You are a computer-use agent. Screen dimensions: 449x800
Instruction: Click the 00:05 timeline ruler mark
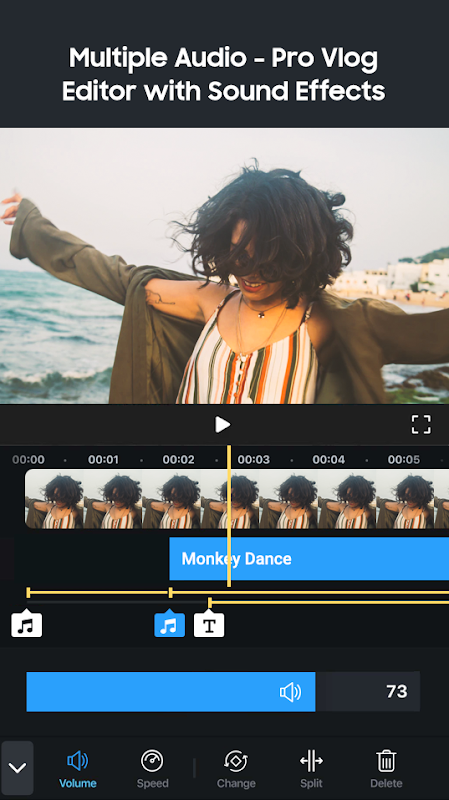click(x=404, y=460)
